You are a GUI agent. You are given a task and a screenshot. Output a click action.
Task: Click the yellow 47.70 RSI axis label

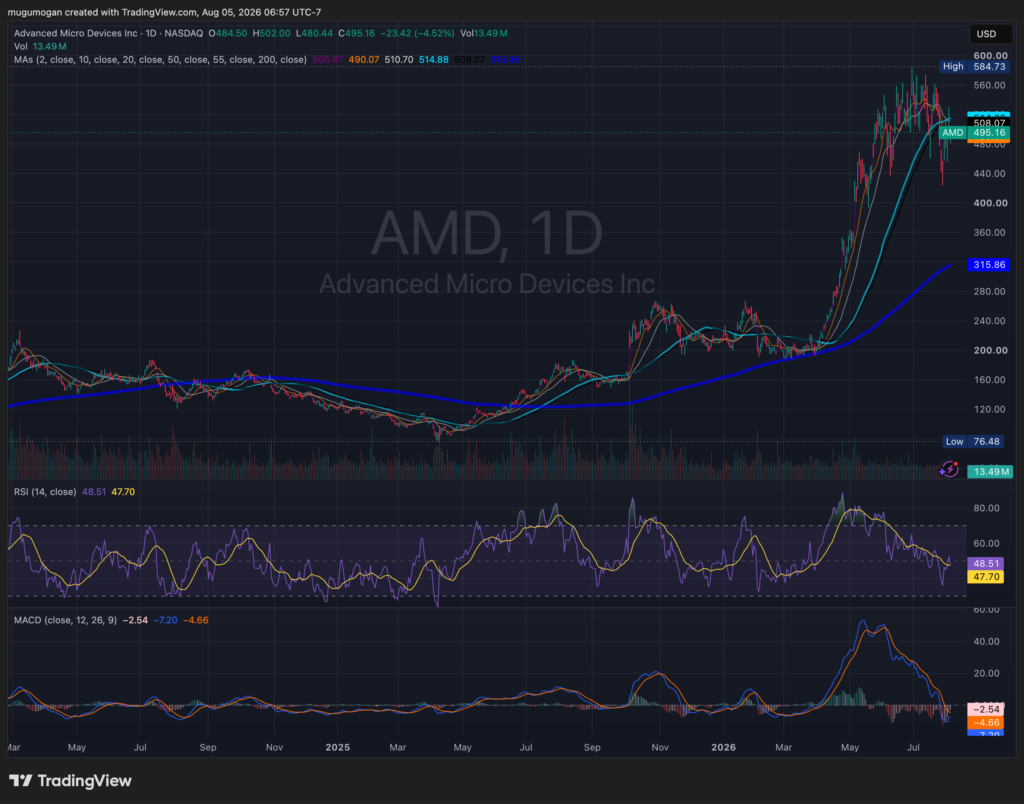[x=985, y=577]
